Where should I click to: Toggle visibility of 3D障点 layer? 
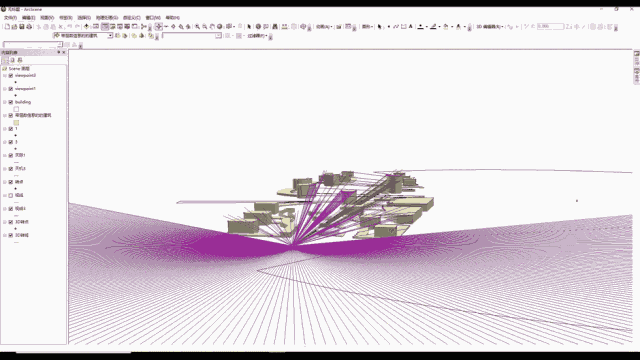coord(11,222)
